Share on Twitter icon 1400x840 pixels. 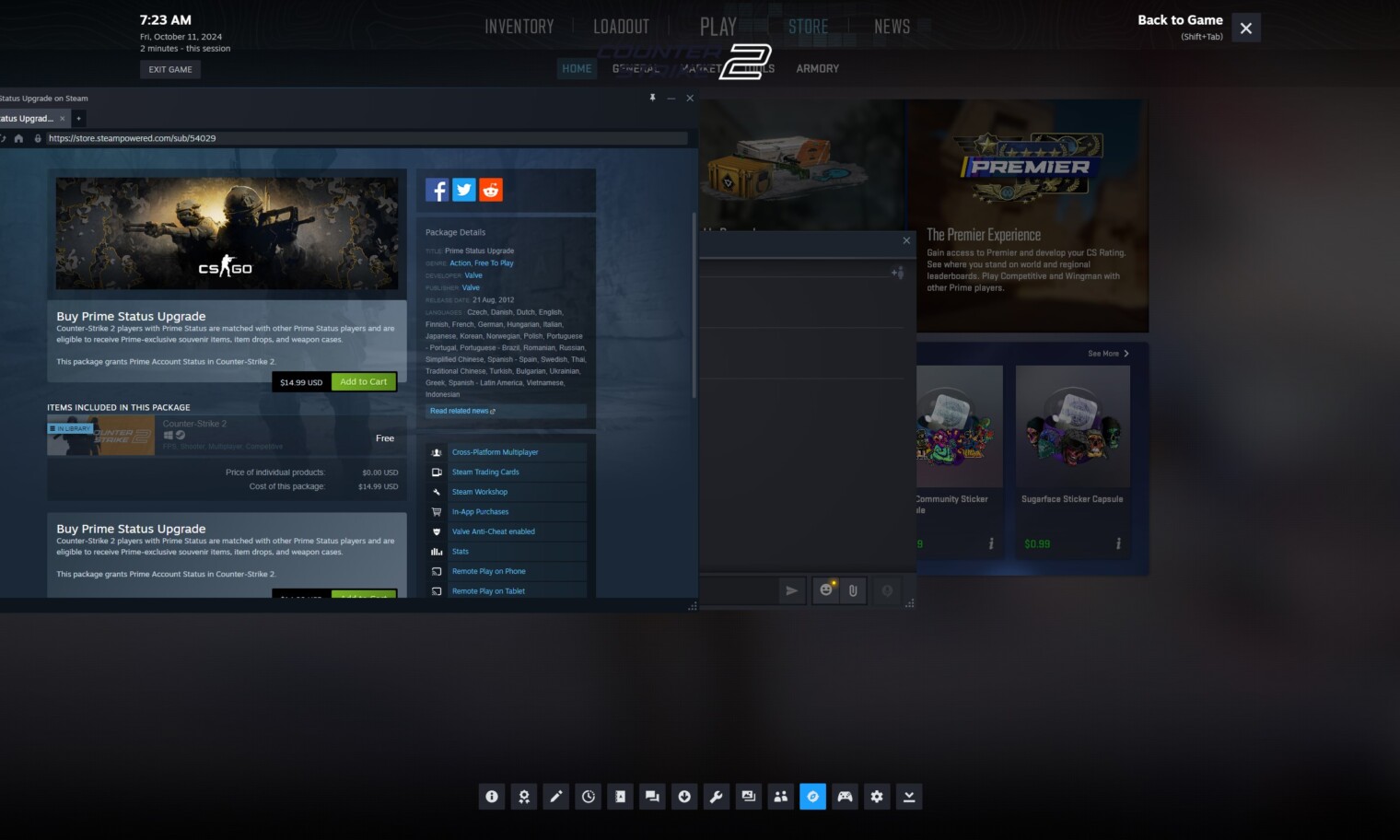pyautogui.click(x=464, y=190)
